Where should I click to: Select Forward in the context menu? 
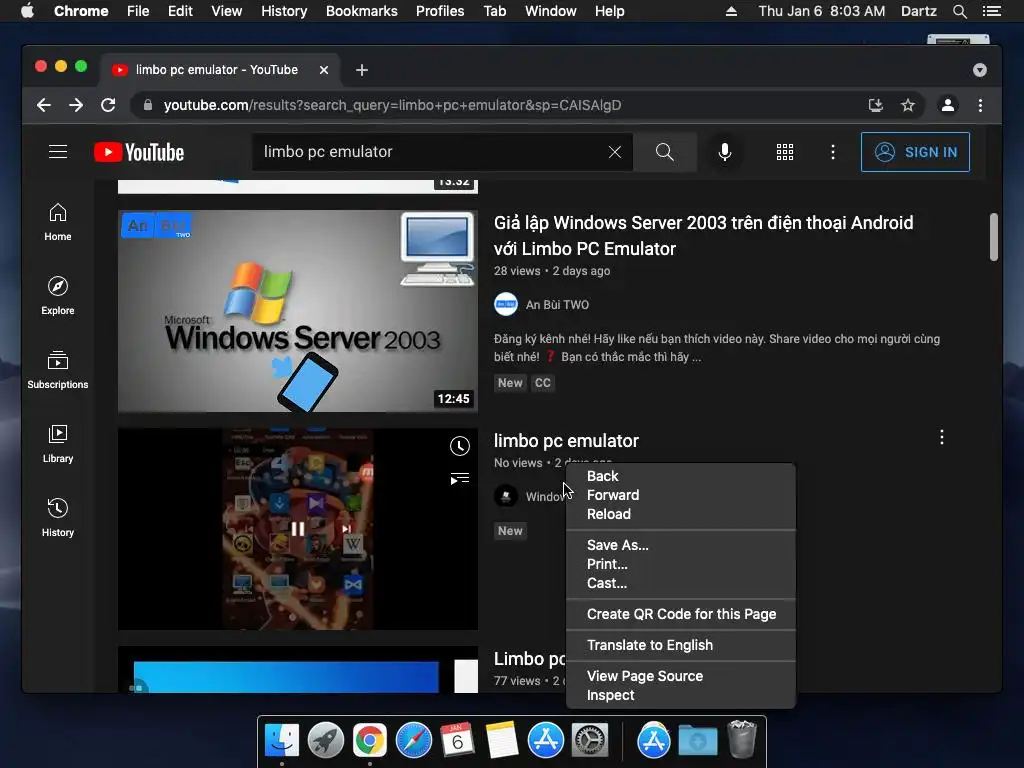(x=681, y=495)
